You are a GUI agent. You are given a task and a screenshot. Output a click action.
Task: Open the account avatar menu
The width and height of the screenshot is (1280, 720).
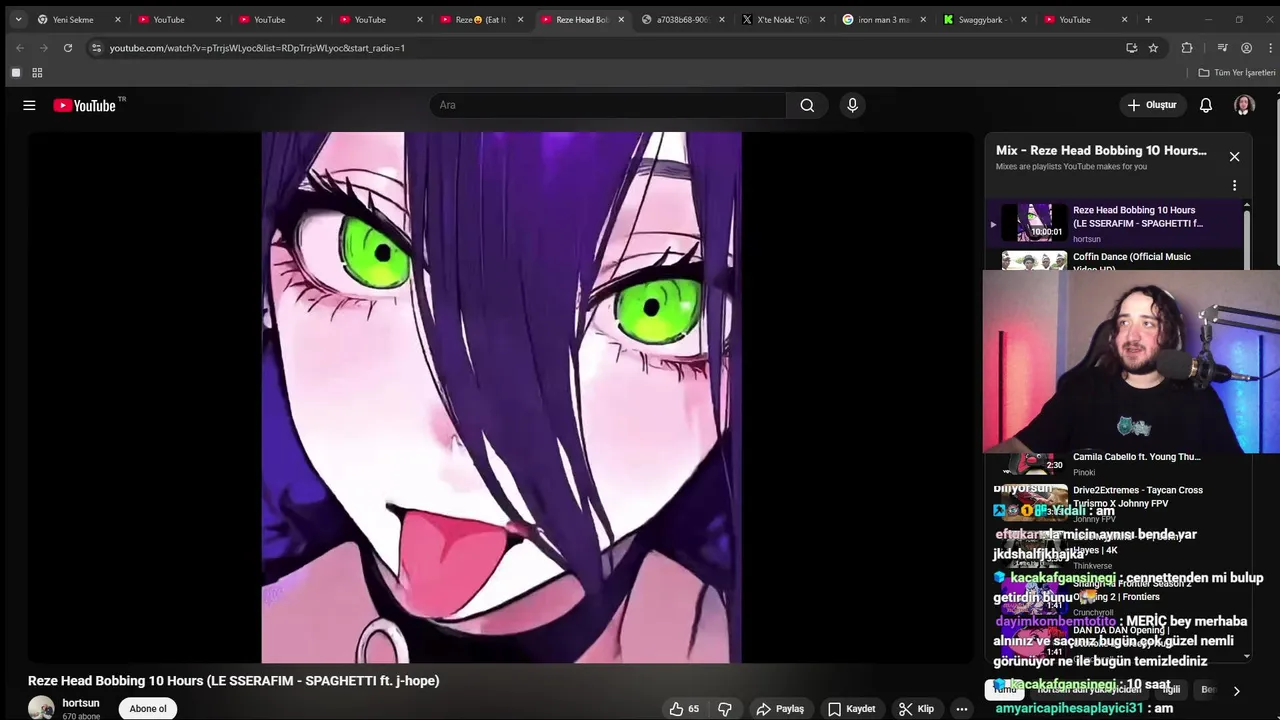point(1244,105)
